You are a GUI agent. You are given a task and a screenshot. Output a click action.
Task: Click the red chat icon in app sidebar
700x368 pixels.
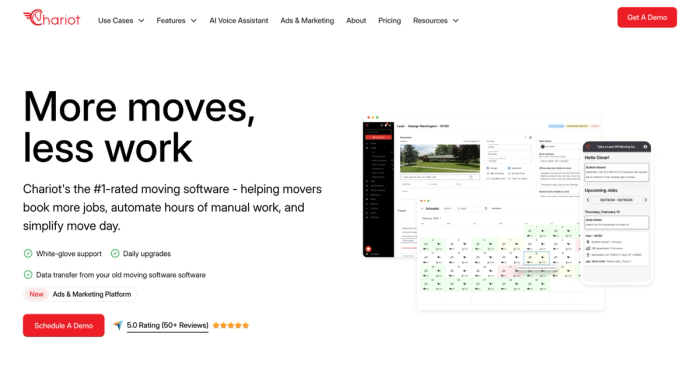tap(368, 249)
